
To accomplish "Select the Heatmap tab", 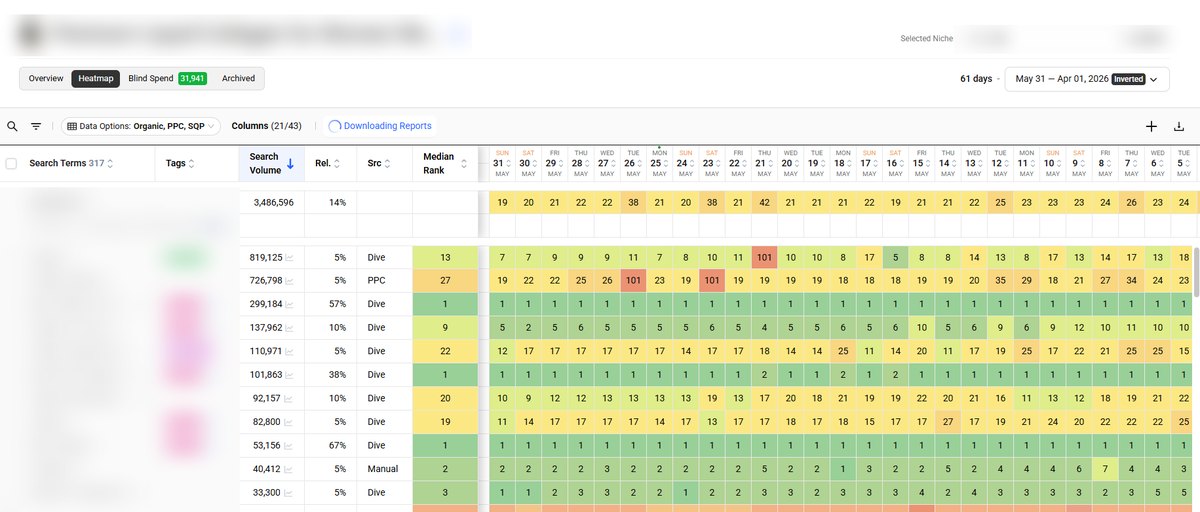I will click(x=96, y=78).
